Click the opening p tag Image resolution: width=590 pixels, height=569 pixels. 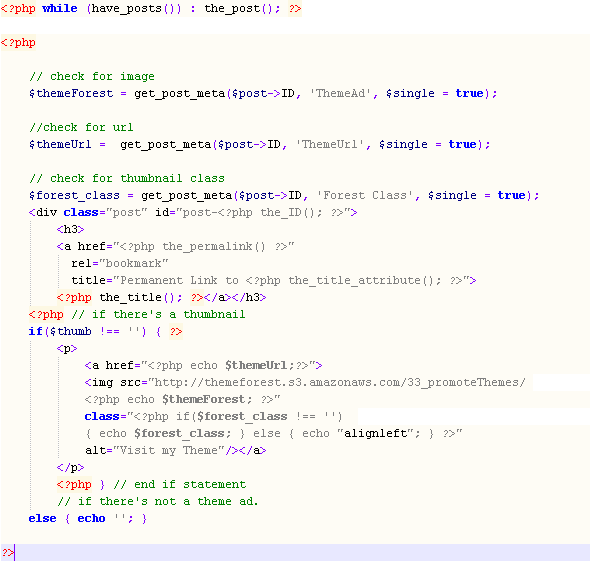click(x=67, y=348)
